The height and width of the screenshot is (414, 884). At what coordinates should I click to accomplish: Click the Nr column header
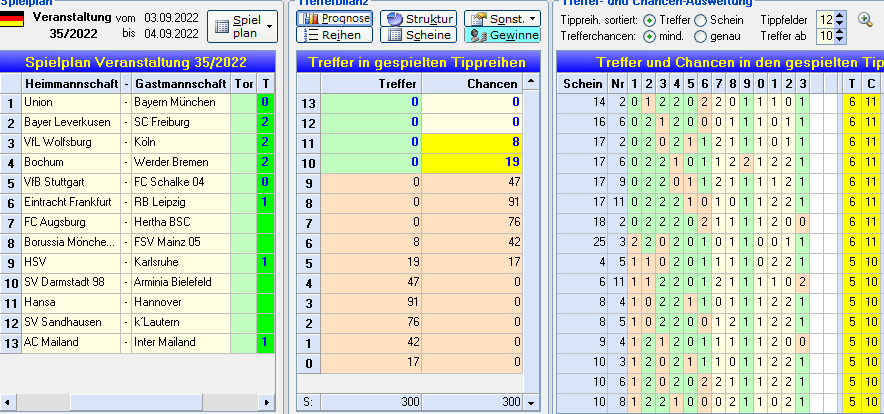point(618,84)
